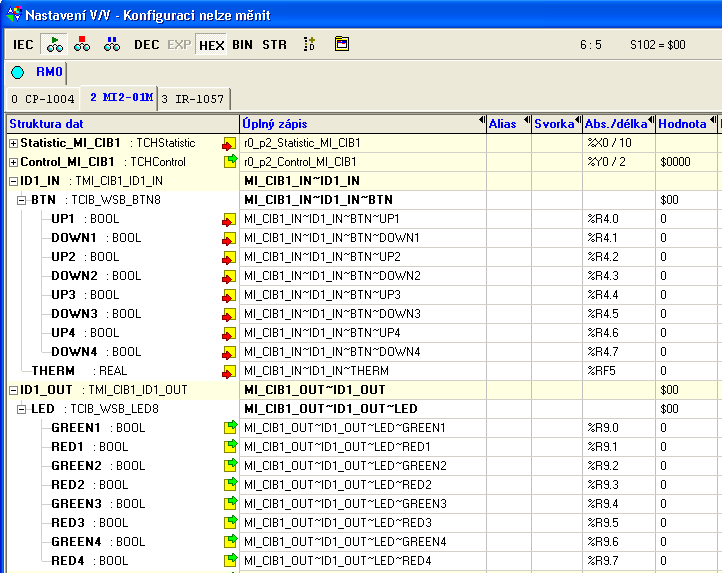Toggle IEC display mode
Image resolution: width=722 pixels, height=573 pixels.
click(23, 45)
